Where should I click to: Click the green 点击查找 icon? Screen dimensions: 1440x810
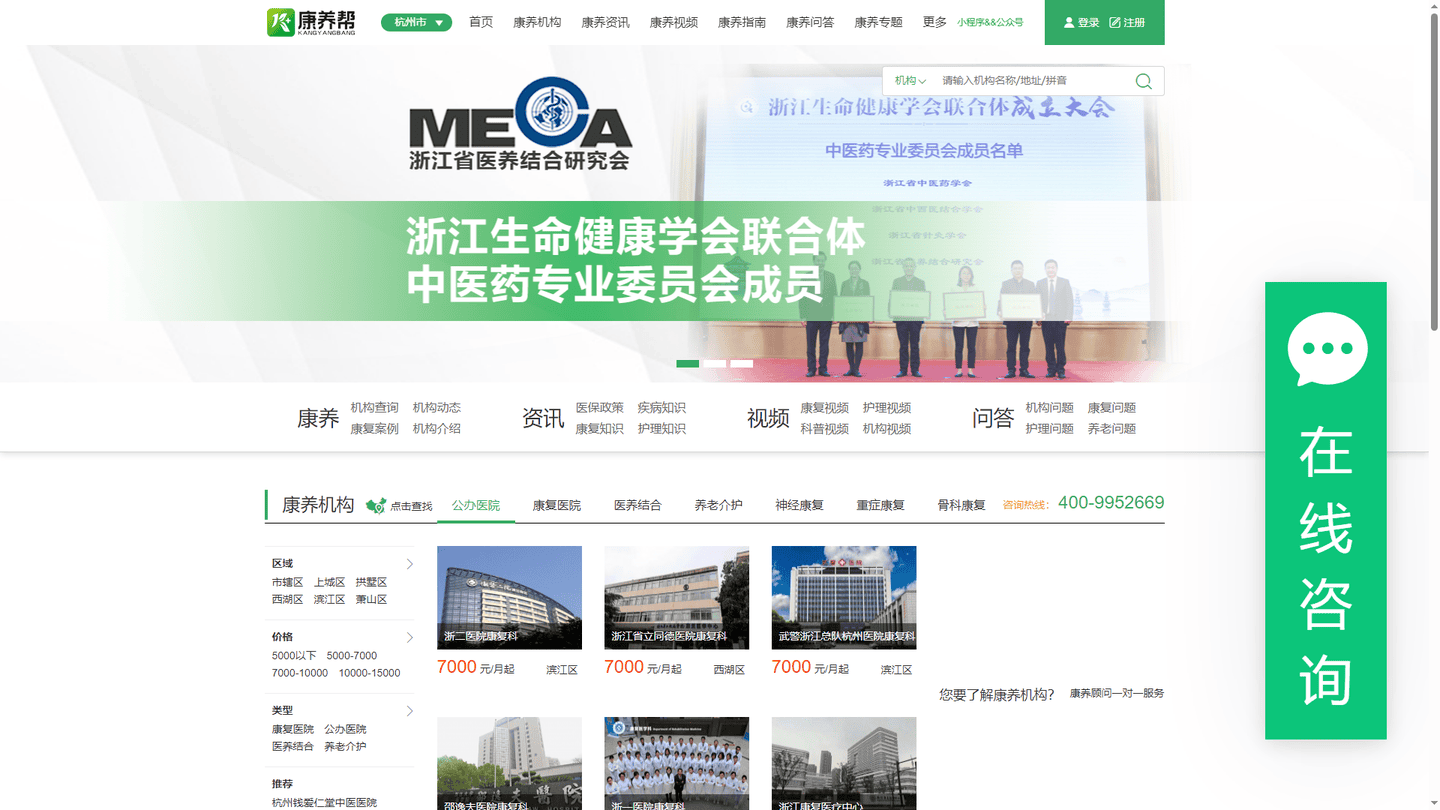(376, 506)
